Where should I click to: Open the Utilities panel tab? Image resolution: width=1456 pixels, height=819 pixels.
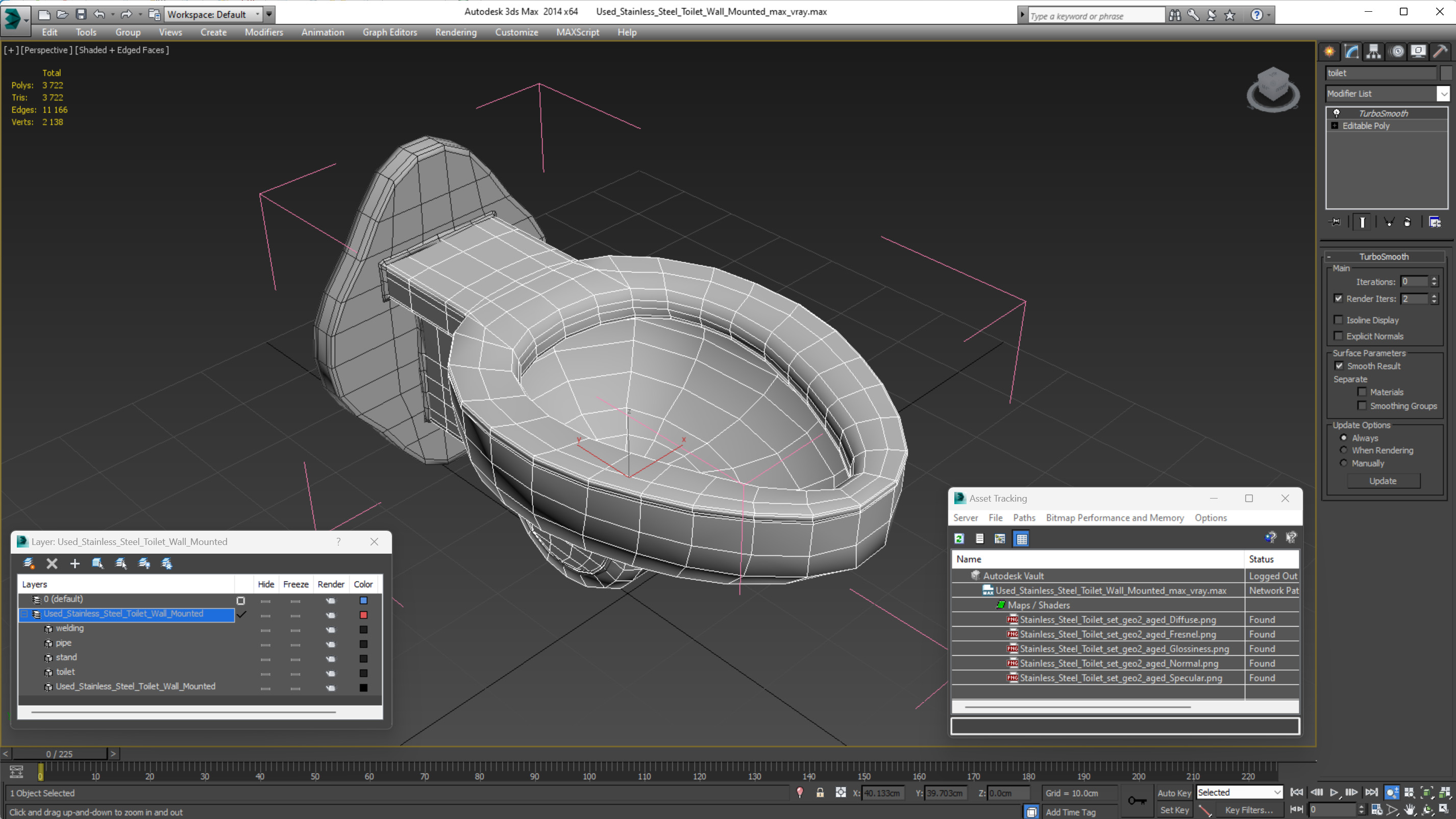(1440, 52)
